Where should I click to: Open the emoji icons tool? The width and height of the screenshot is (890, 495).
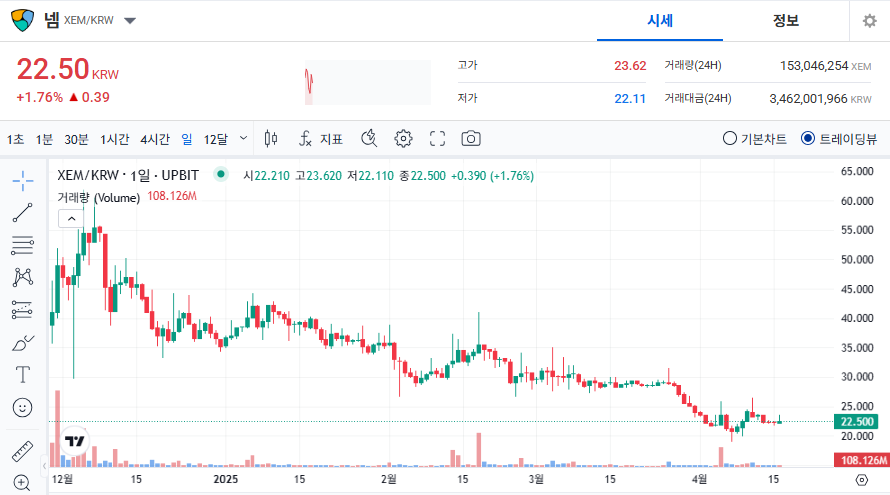23,408
